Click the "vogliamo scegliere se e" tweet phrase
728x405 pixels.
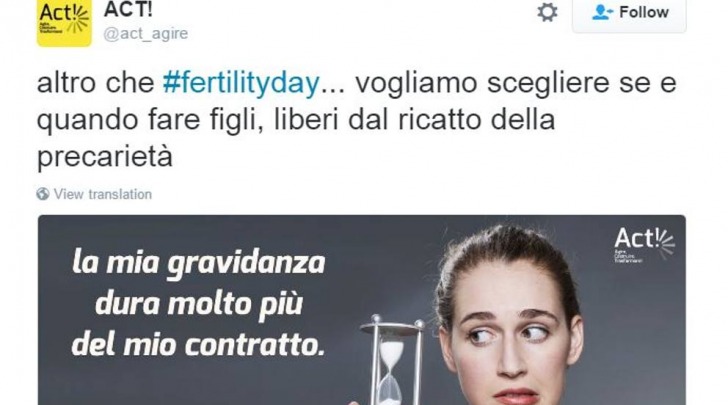click(x=516, y=84)
